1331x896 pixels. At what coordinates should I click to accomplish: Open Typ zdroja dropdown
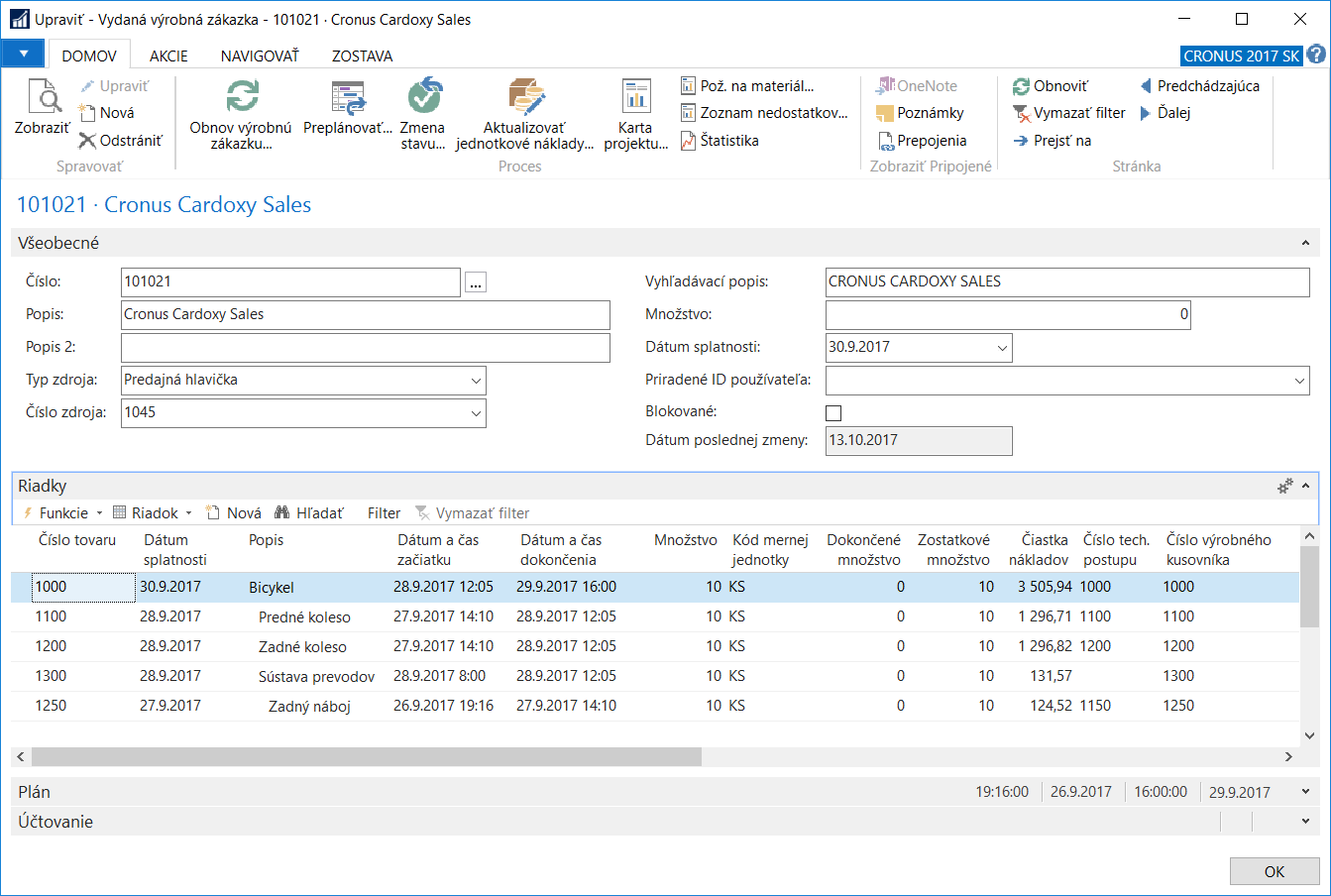click(x=477, y=380)
